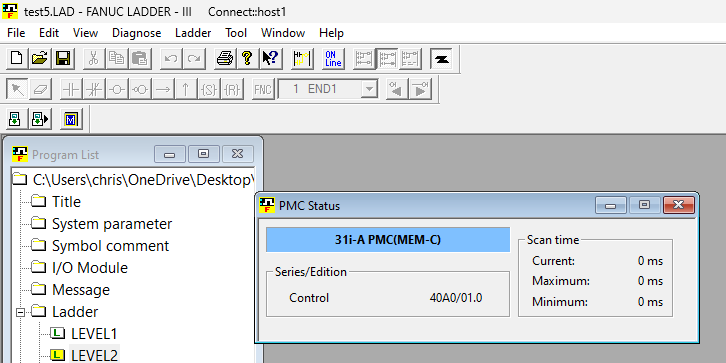
Task: Select third ladder display mode icon
Action: (410, 58)
